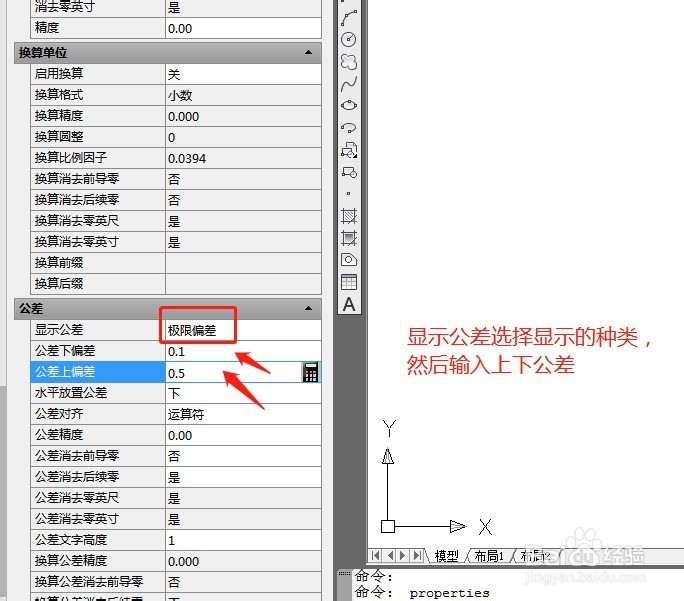Screen dimensions: 684x601
Task: Pick the Spline curve tool
Action: point(349,84)
